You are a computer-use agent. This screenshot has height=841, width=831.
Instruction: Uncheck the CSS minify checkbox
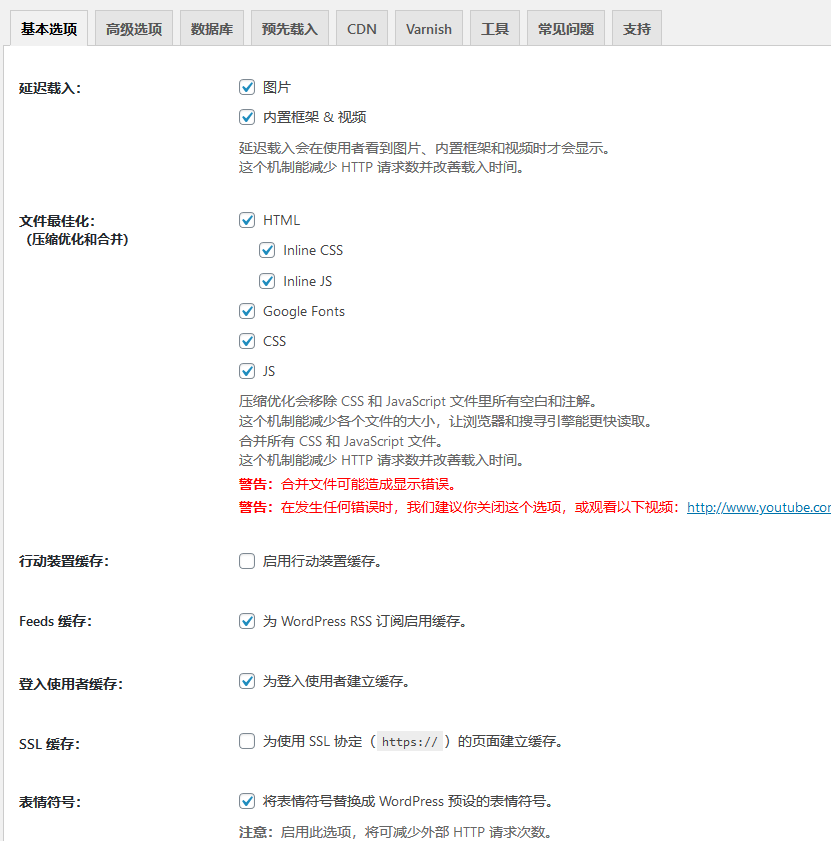tap(247, 341)
